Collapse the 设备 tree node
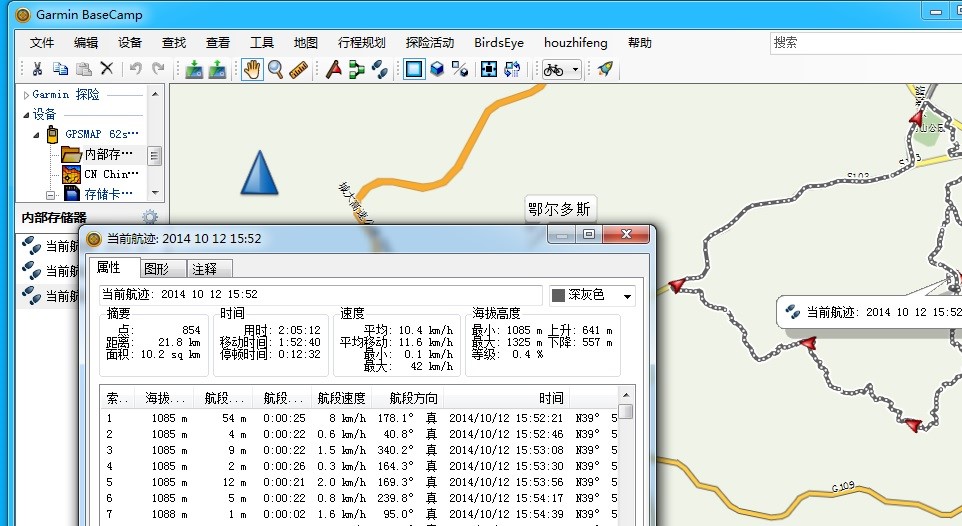Viewport: 962px width, 526px height. tap(26, 115)
